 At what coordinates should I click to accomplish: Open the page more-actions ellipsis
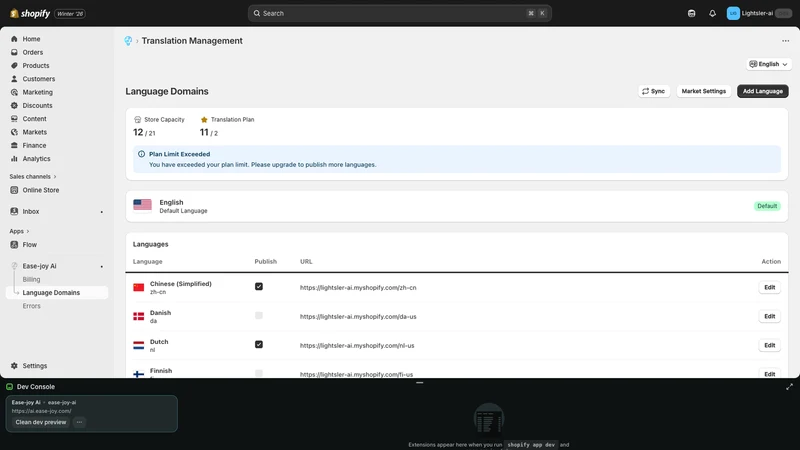click(x=785, y=41)
